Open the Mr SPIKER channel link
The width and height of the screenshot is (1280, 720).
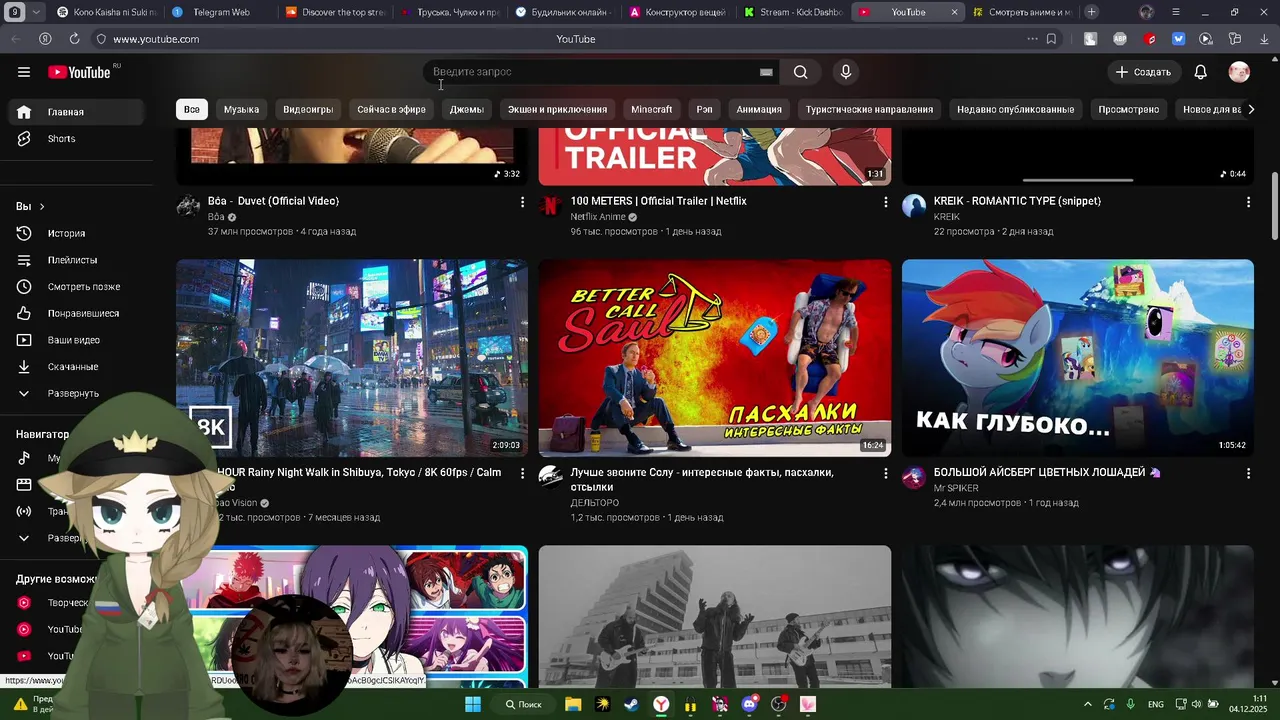[956, 488]
